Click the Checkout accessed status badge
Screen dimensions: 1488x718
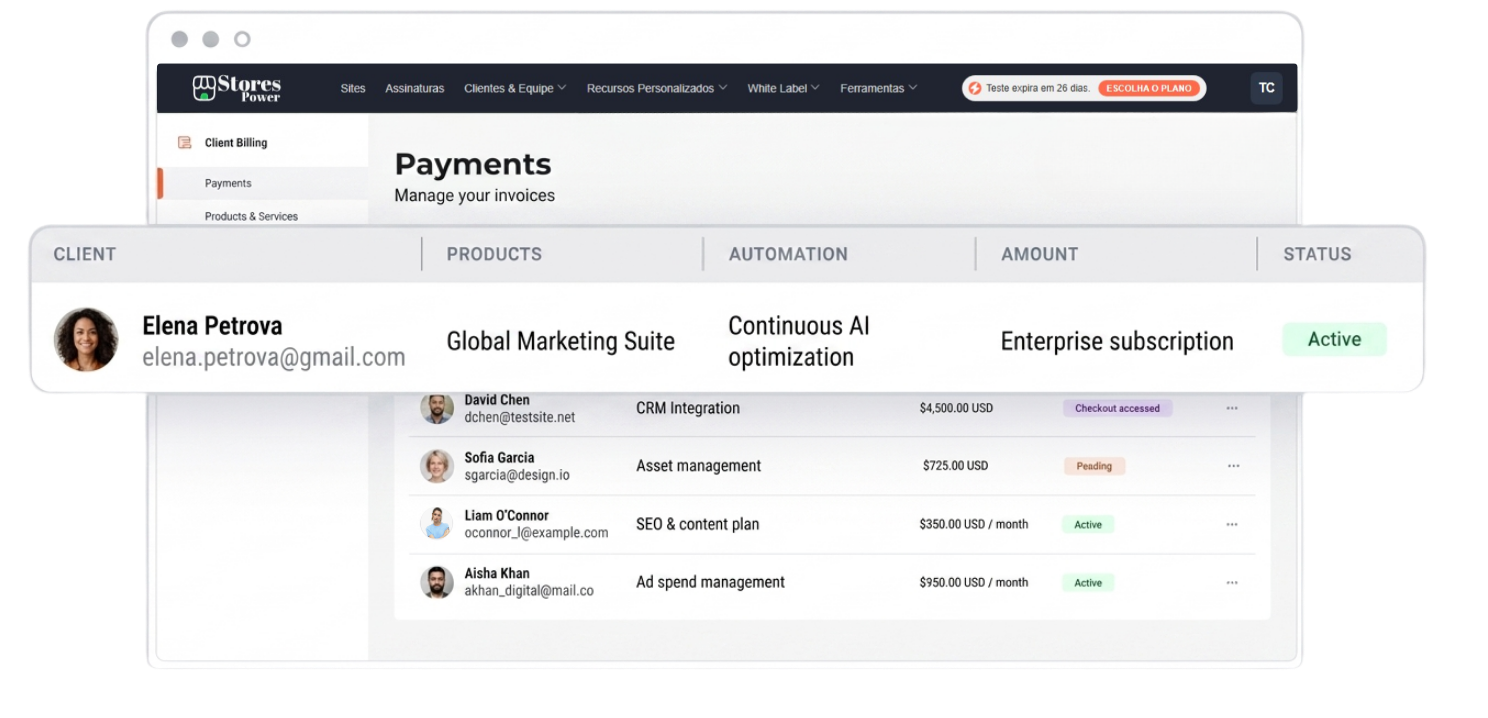point(1117,408)
